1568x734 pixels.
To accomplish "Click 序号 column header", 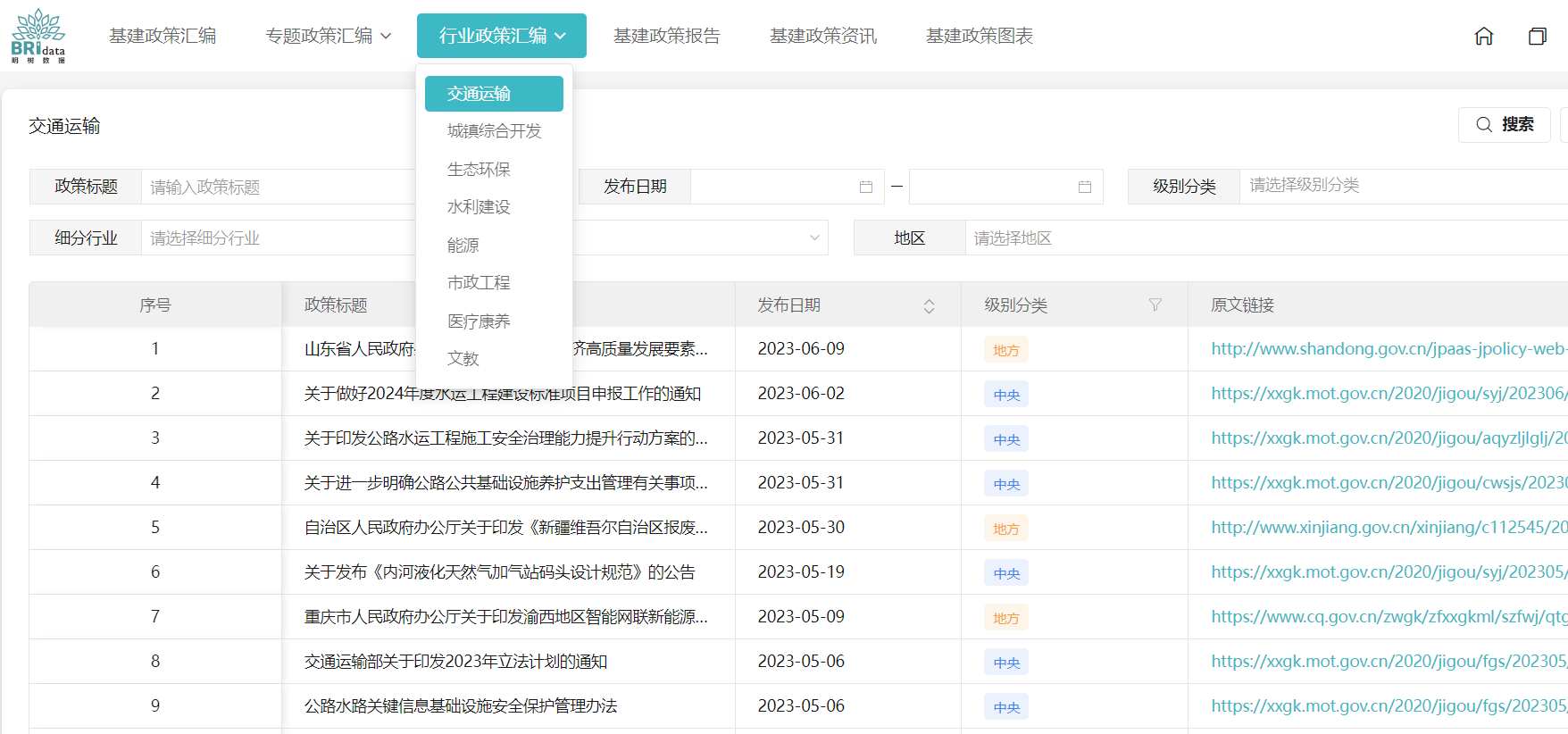I will tap(155, 305).
